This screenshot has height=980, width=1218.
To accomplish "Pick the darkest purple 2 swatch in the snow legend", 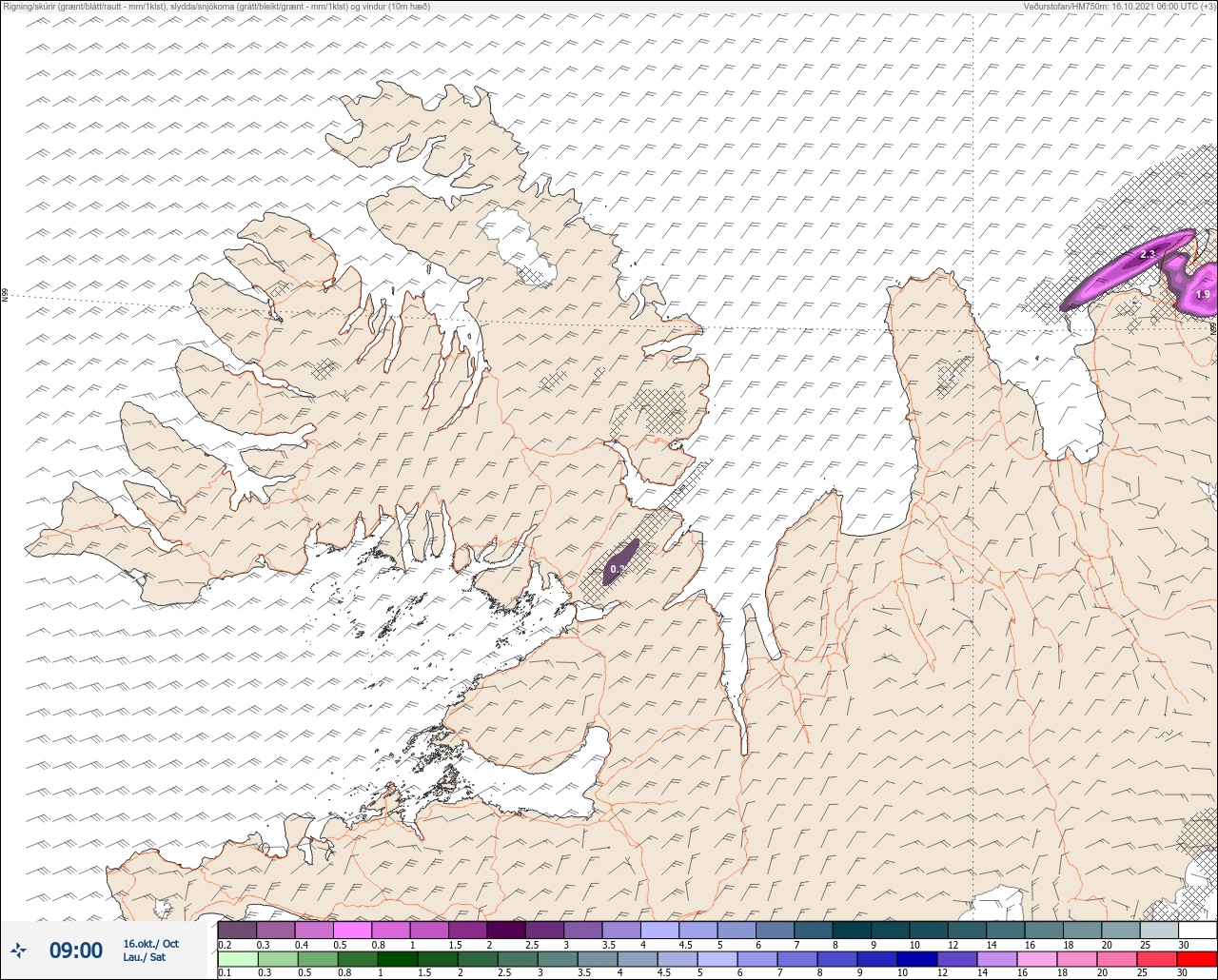I will click(505, 930).
